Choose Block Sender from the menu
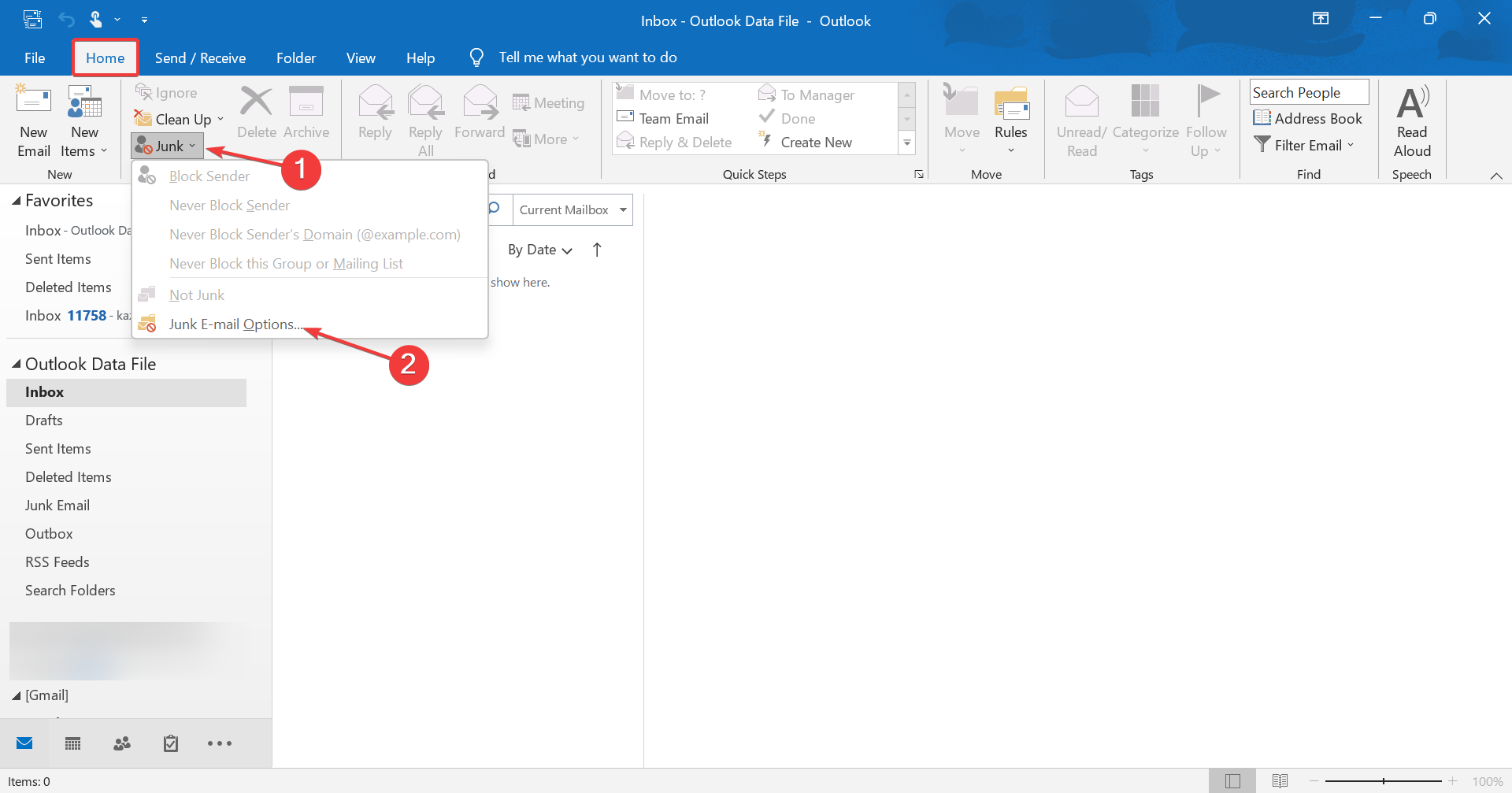This screenshot has width=1512, height=793. 310,176
